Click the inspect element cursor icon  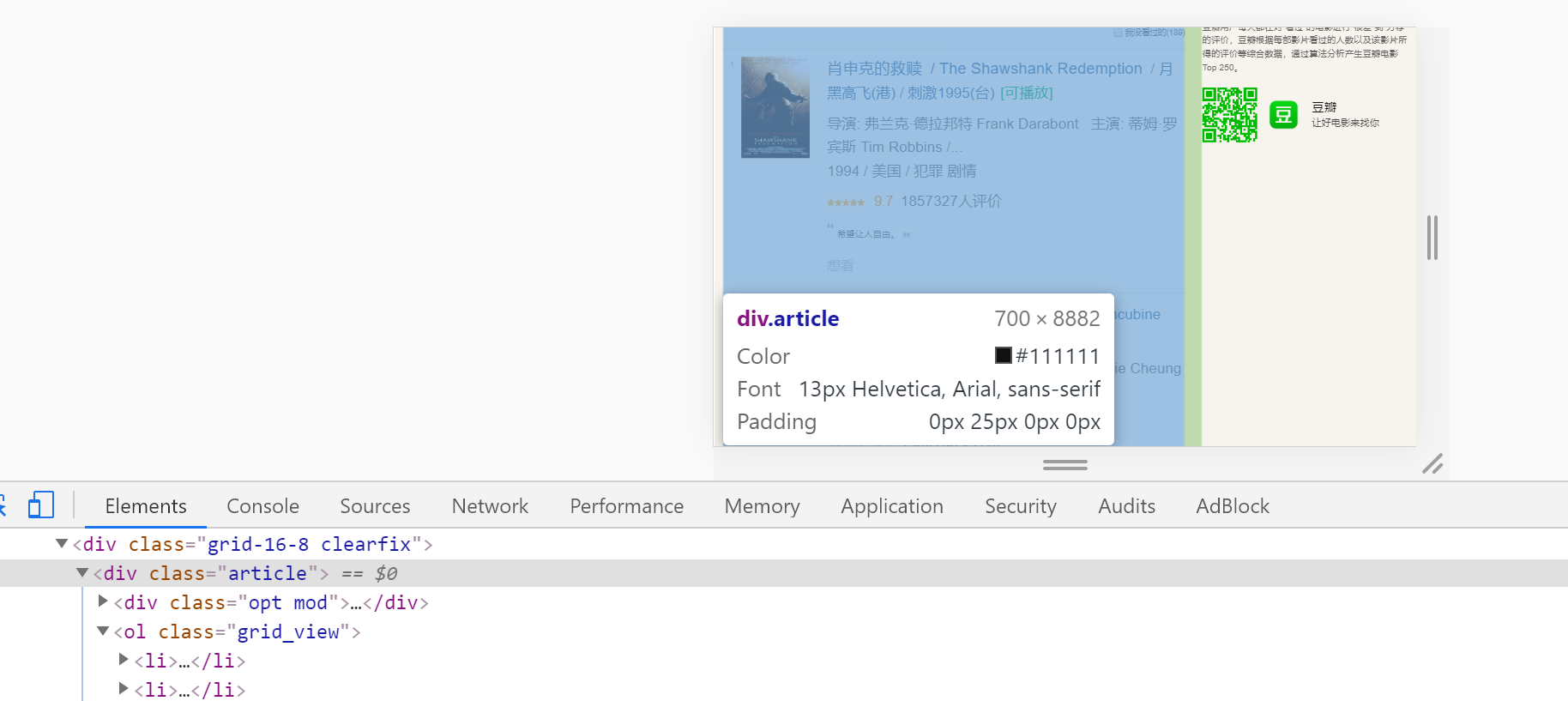coord(3,505)
